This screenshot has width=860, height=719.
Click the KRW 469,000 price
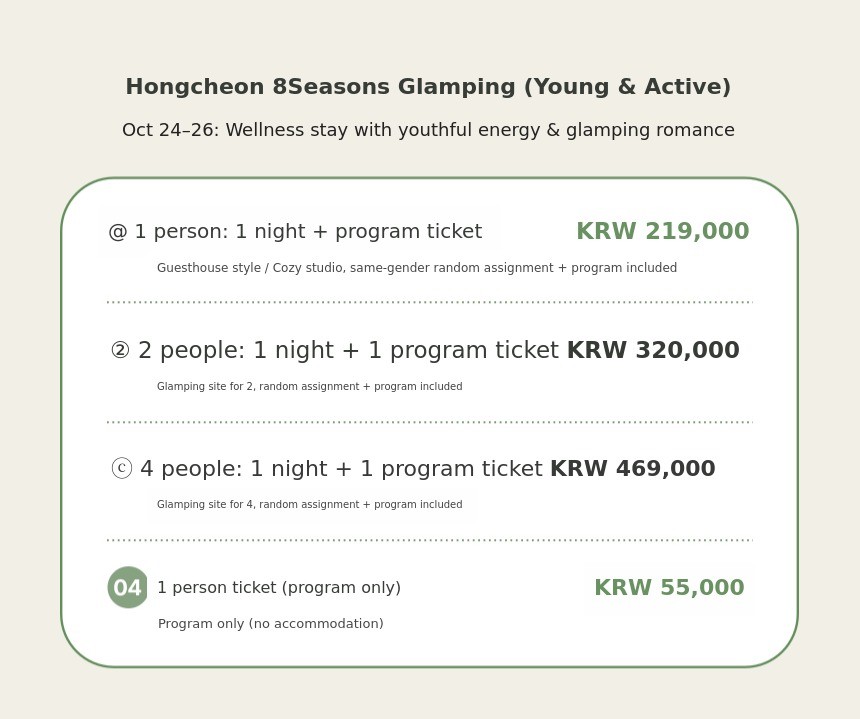coord(632,469)
